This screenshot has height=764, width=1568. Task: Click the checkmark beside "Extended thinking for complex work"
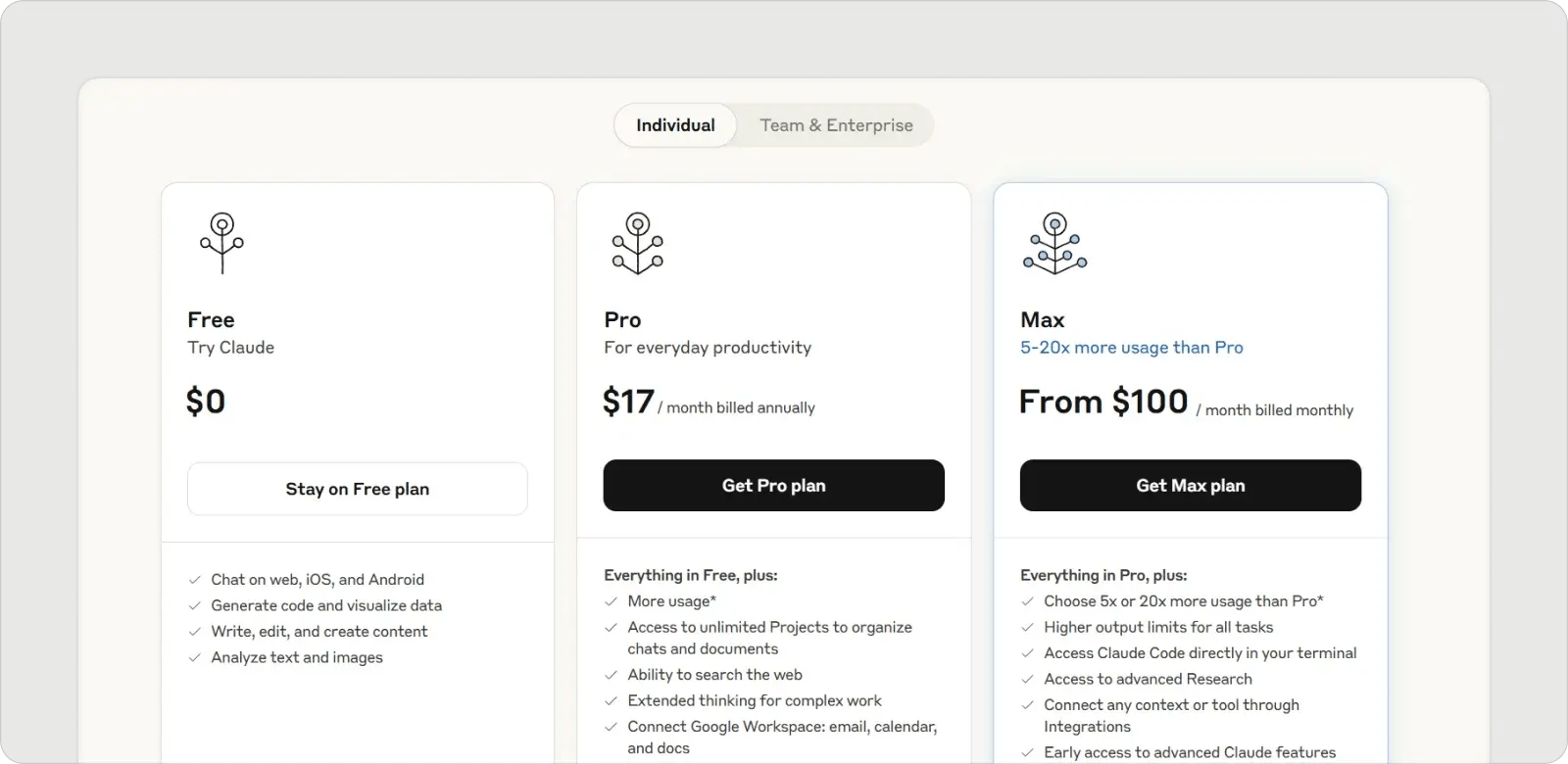pyautogui.click(x=610, y=700)
